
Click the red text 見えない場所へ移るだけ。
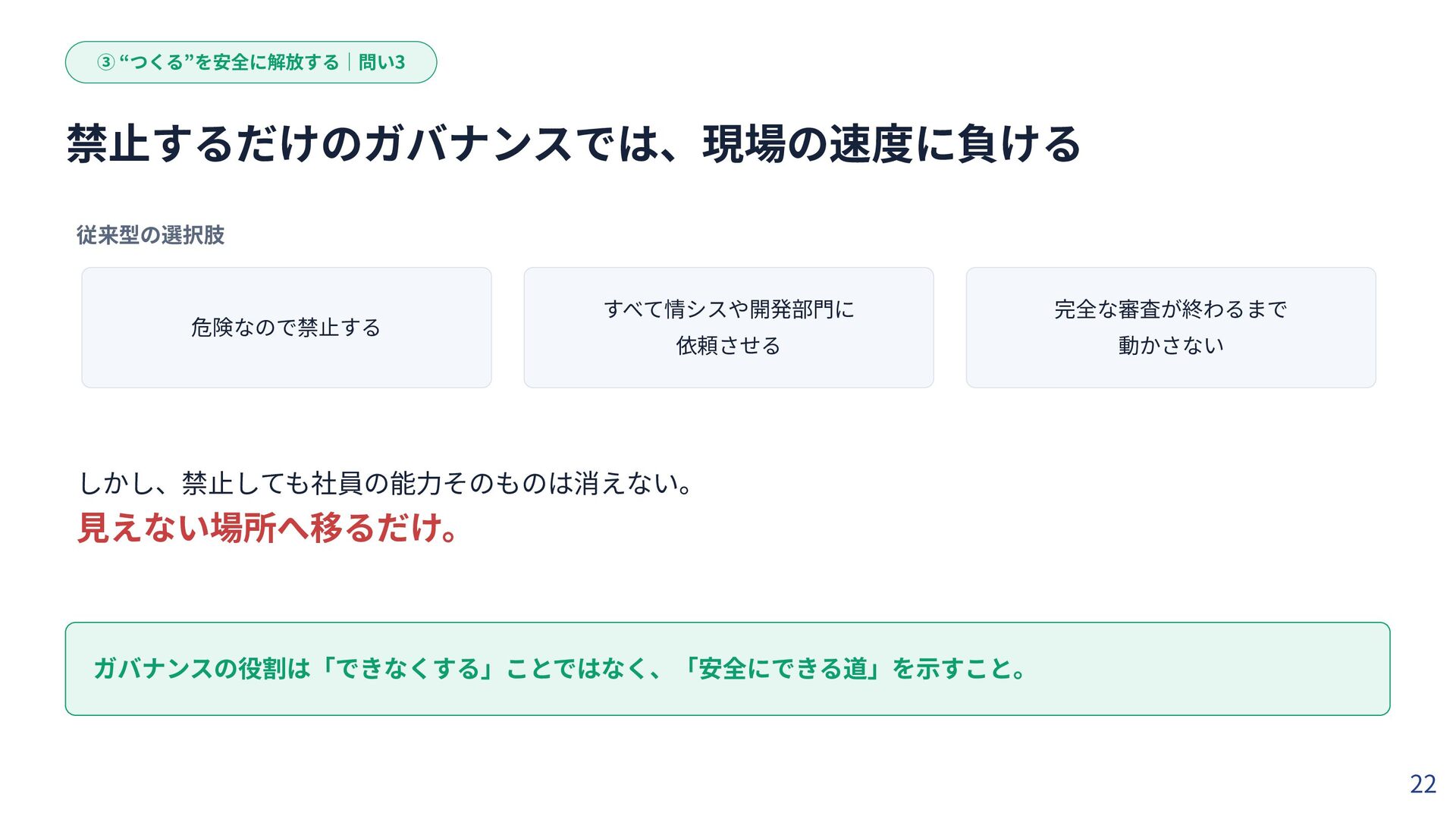tap(268, 528)
